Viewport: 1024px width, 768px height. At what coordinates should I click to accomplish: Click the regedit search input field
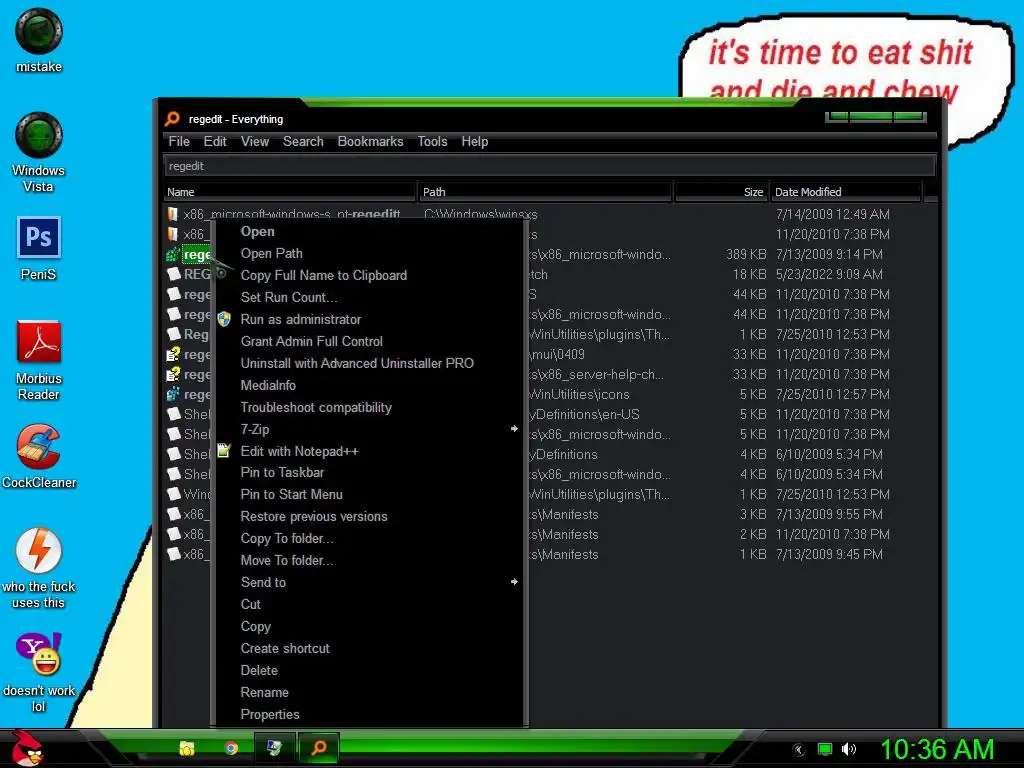pos(549,166)
